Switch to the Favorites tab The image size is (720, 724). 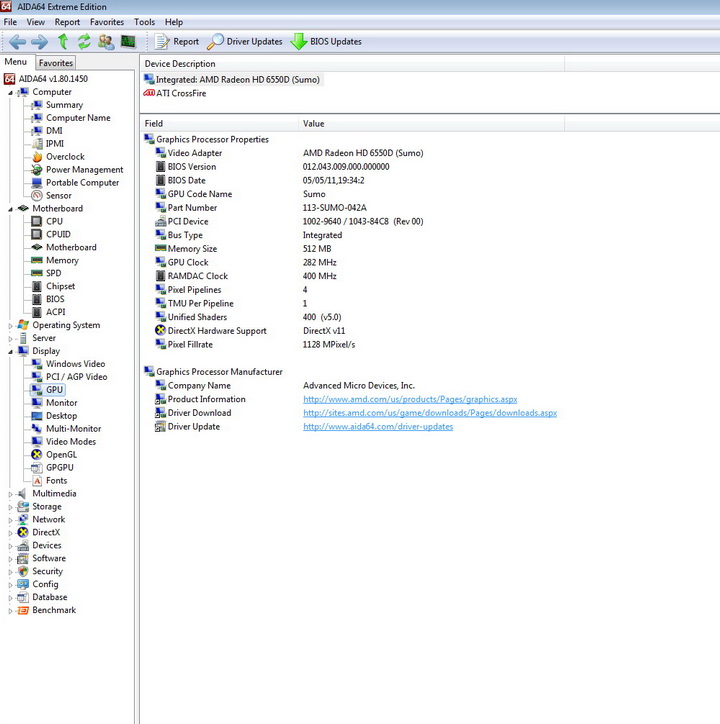[55, 63]
